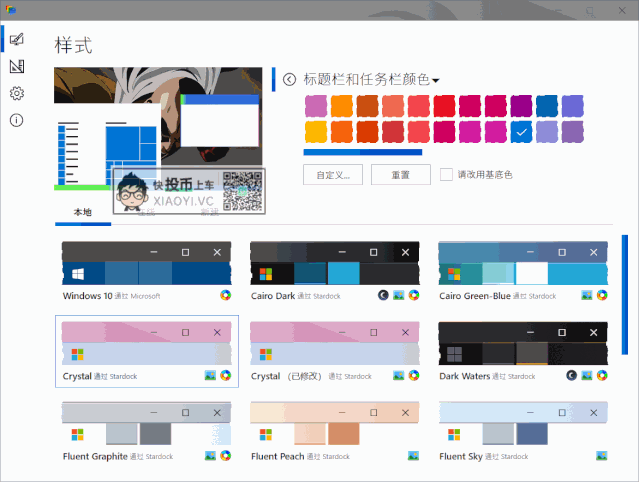Click the Crystal style name label
This screenshot has width=639, height=482.
pyautogui.click(x=77, y=376)
